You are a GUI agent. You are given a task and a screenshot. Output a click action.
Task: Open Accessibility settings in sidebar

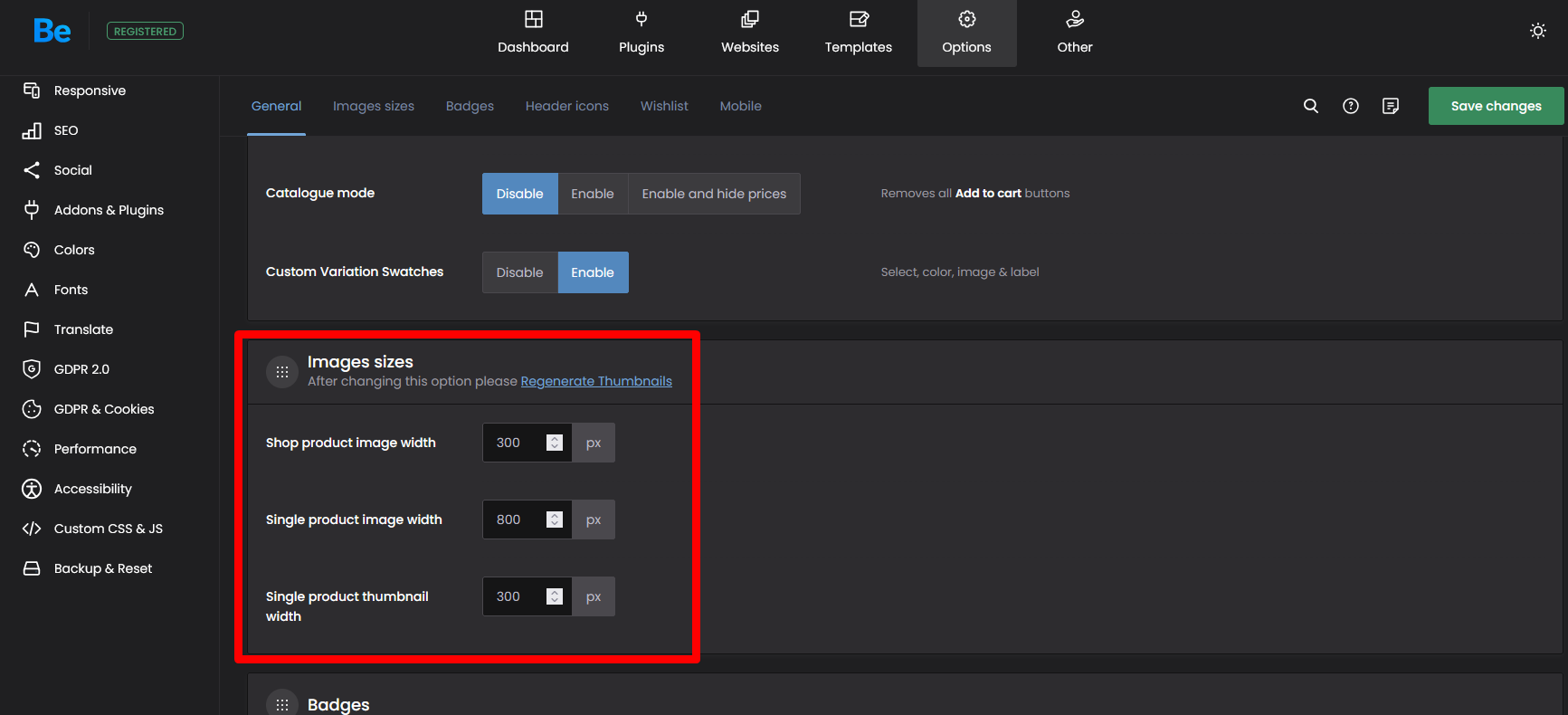coord(92,489)
